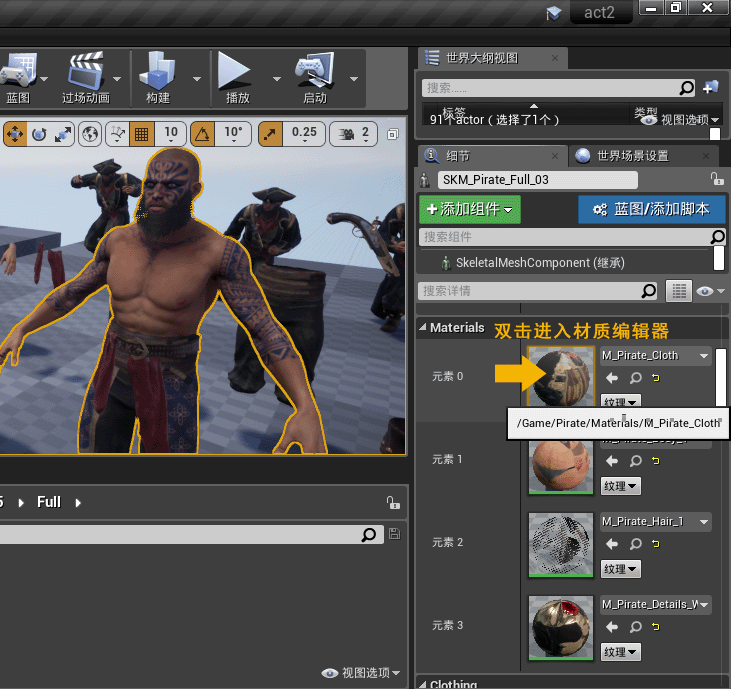Adjust camera speed setting 2

pyautogui.click(x=353, y=135)
